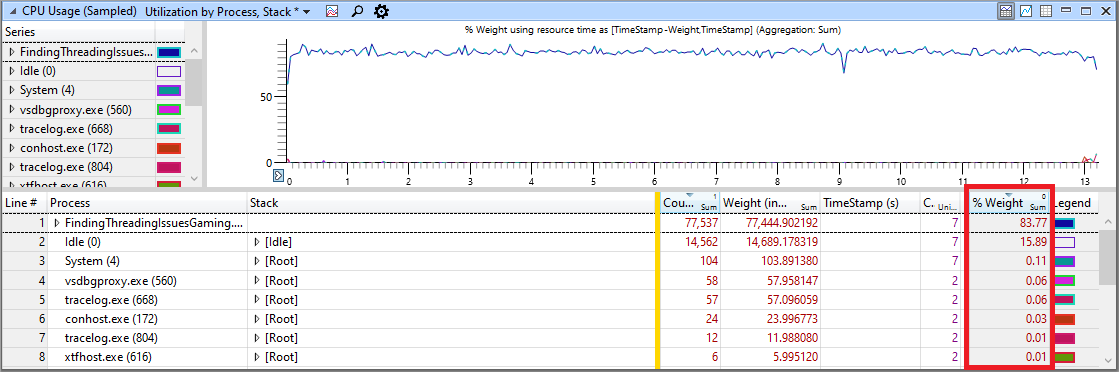Screen dimensions: 1119x372
Task: Click Legend swatch for Idle (0) table row
Action: [1064, 243]
